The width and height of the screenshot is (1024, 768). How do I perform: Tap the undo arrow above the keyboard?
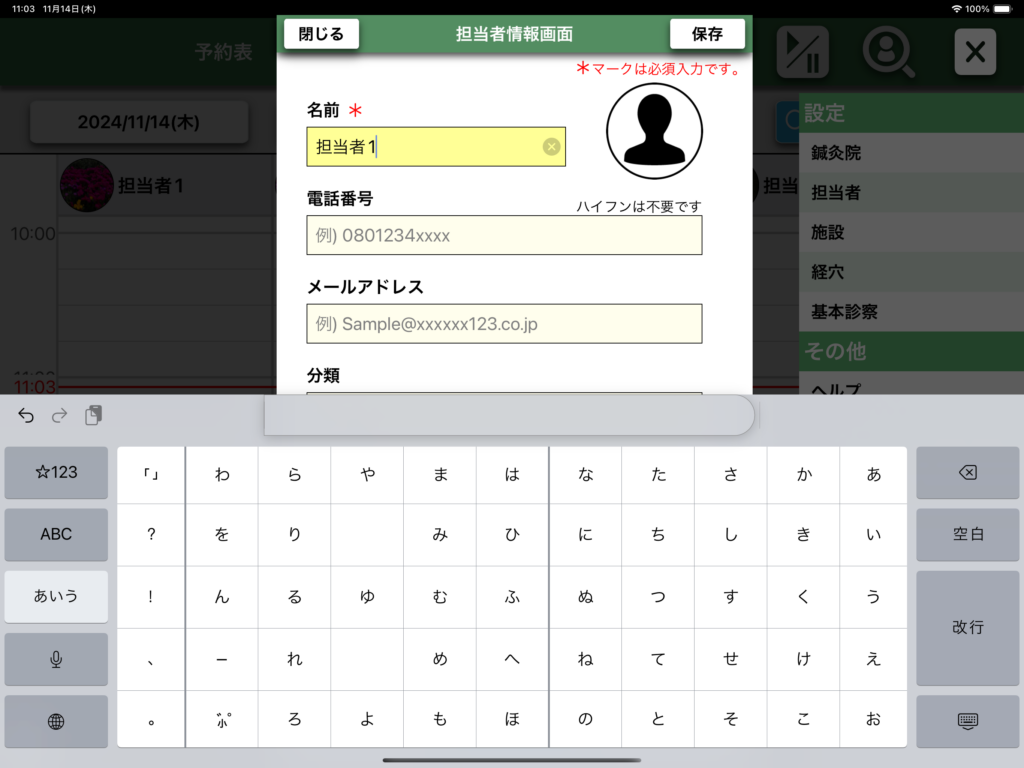click(26, 416)
